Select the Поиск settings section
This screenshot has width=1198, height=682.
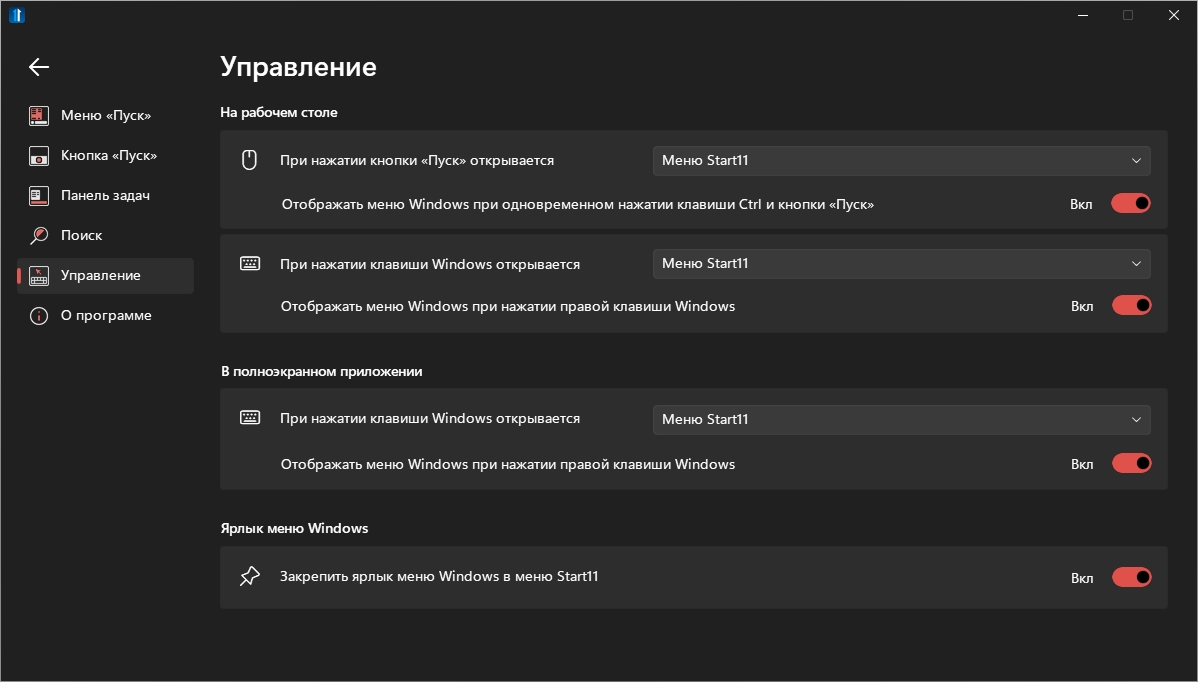coord(82,236)
